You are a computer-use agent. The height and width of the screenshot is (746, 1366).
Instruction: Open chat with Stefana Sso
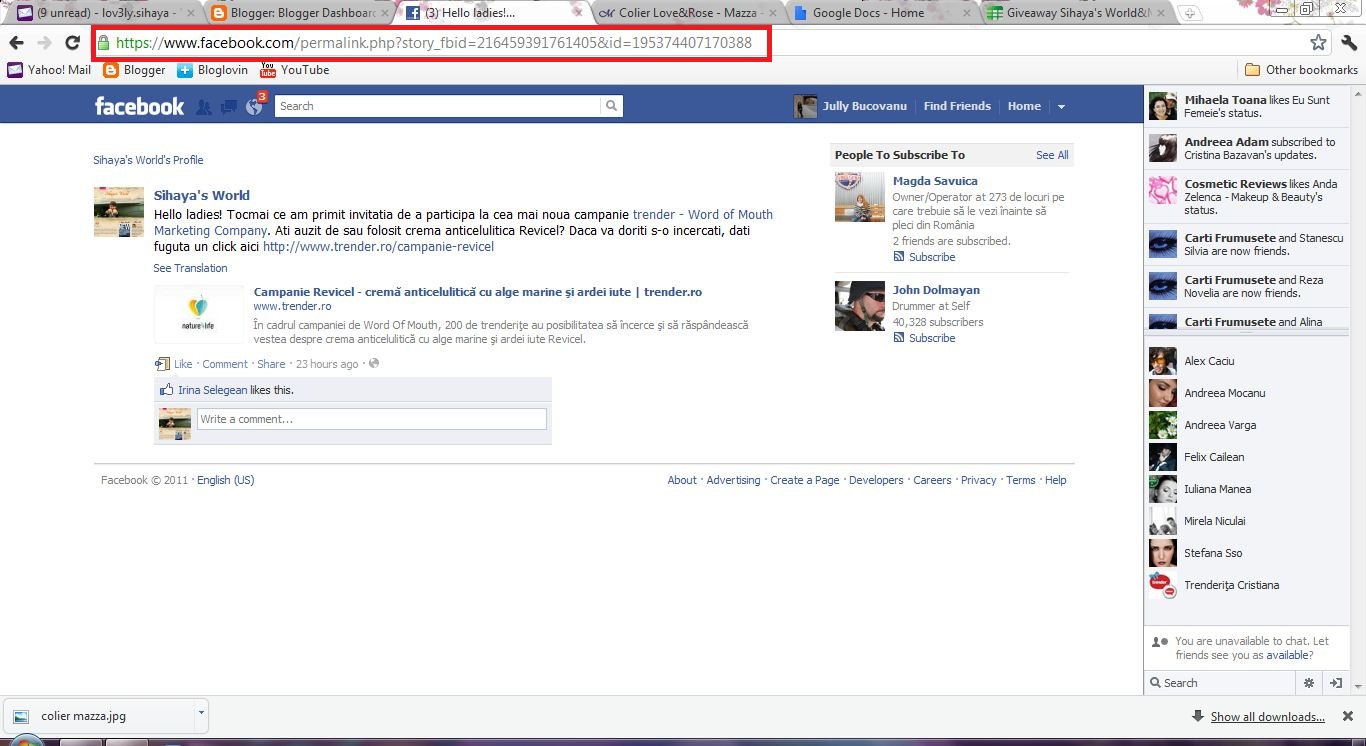1244,553
